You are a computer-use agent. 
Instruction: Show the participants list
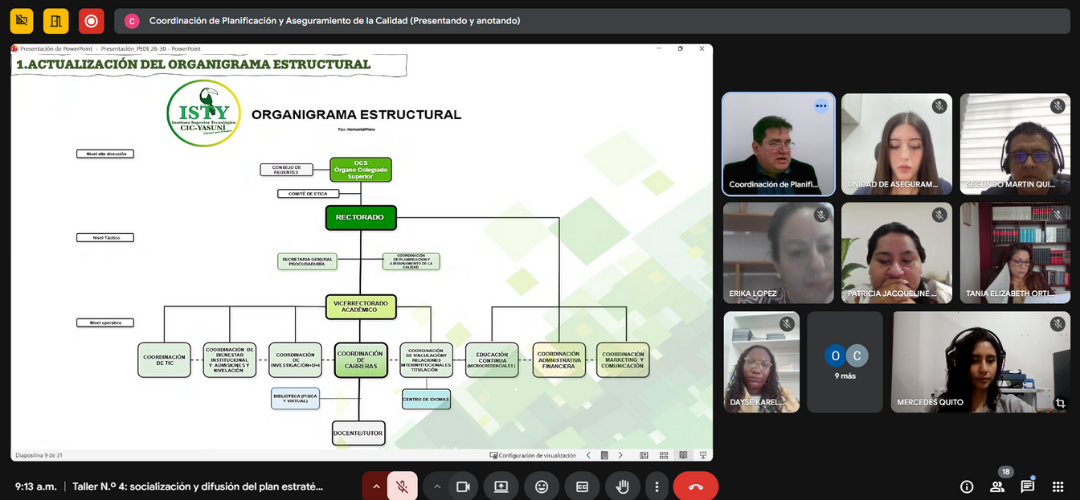[x=997, y=486]
